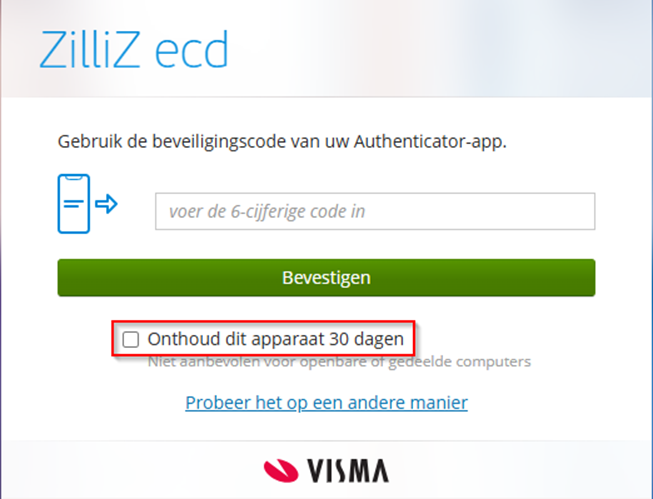The image size is (653, 499).
Task: Confirm with the green Bevestigen button
Action: [x=326, y=278]
